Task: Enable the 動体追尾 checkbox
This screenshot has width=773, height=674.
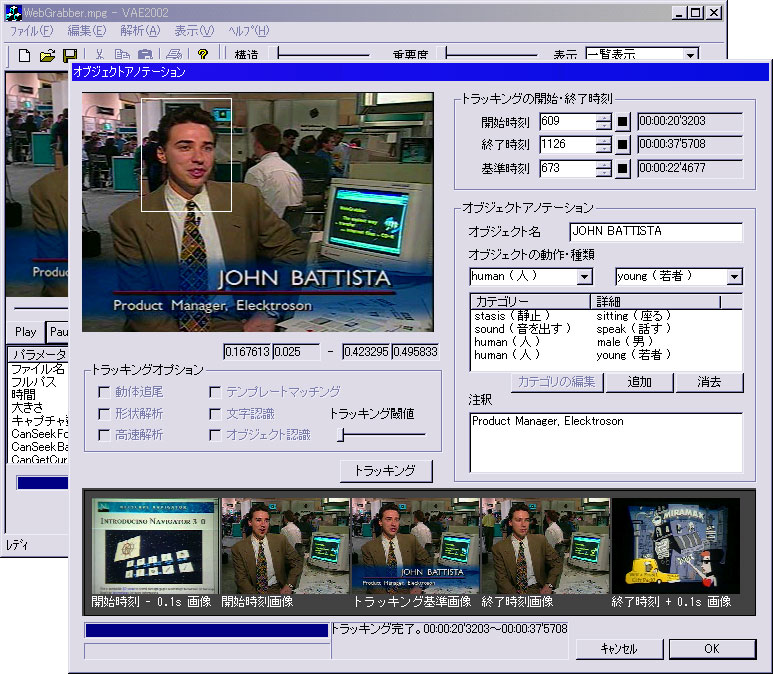Action: (105, 392)
